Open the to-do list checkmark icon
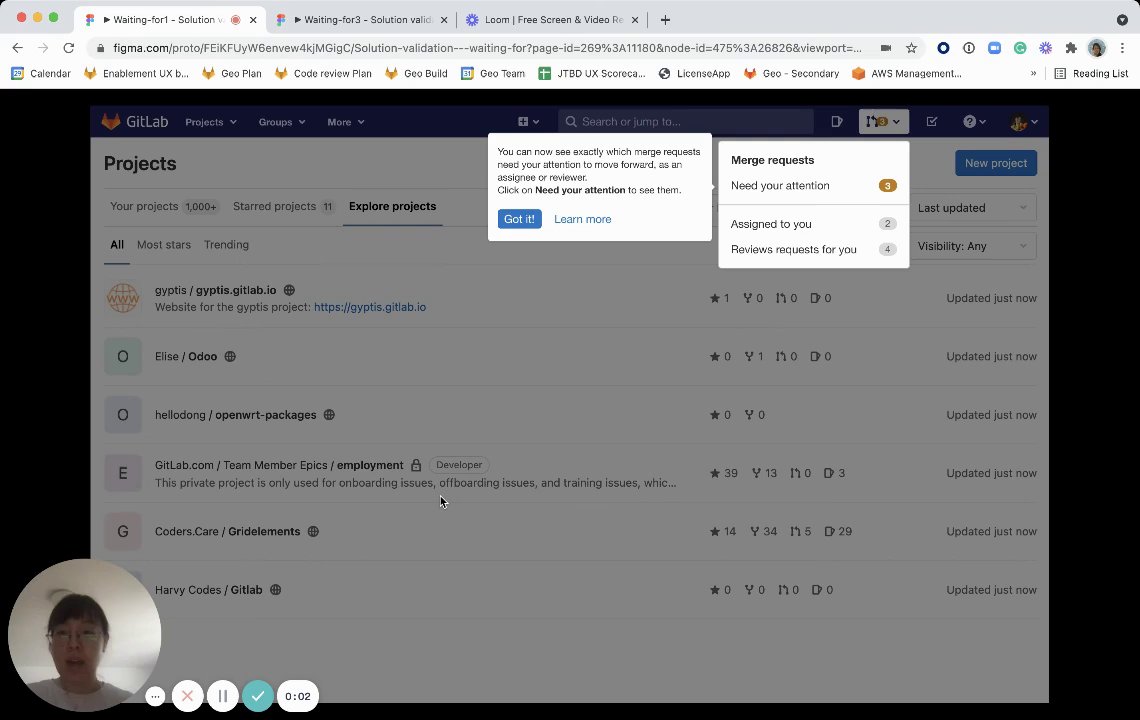Image resolution: width=1140 pixels, height=720 pixels. tap(931, 121)
